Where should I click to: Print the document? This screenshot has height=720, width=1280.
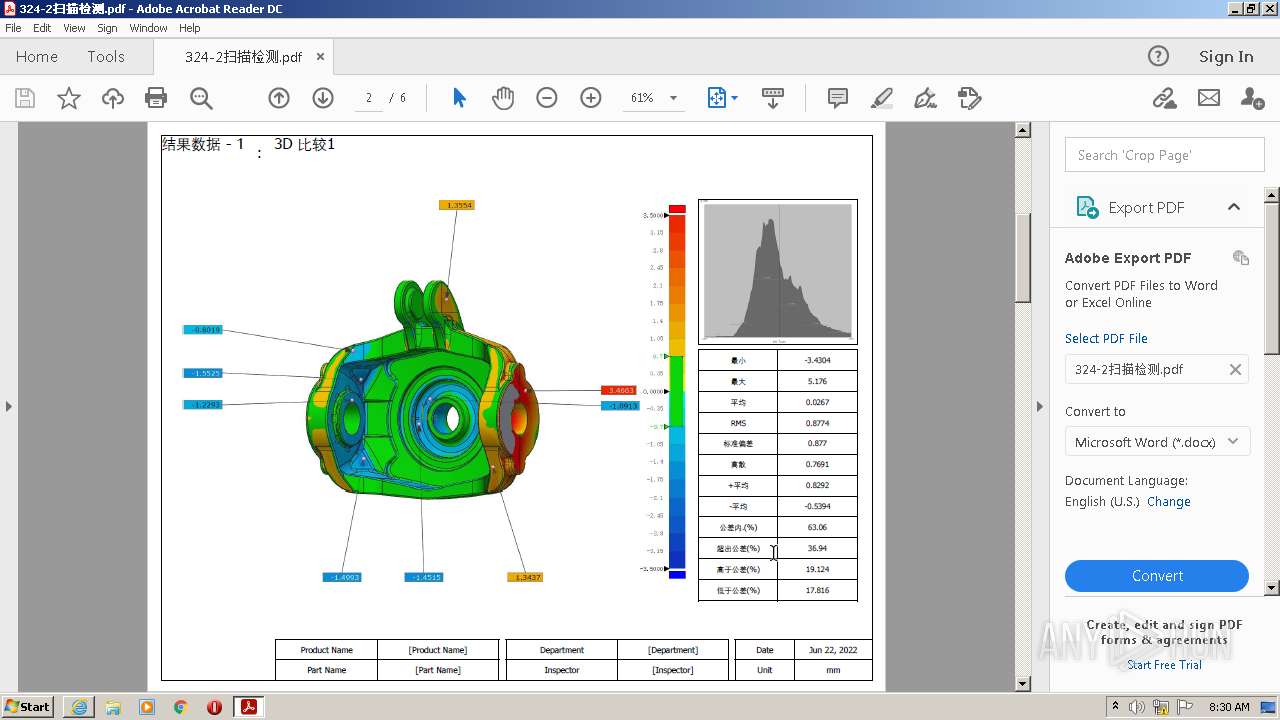156,98
